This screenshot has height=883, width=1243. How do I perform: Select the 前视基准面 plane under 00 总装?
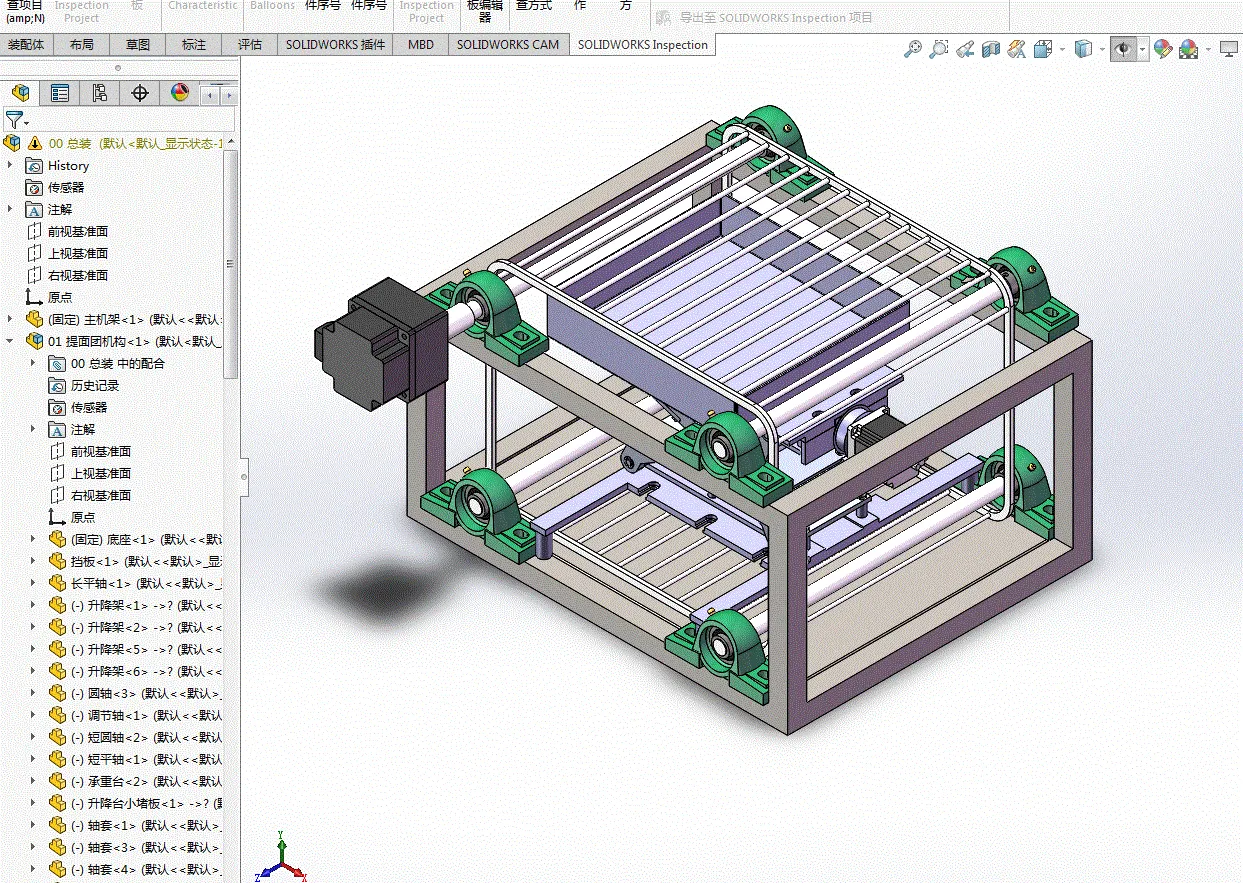coord(77,231)
